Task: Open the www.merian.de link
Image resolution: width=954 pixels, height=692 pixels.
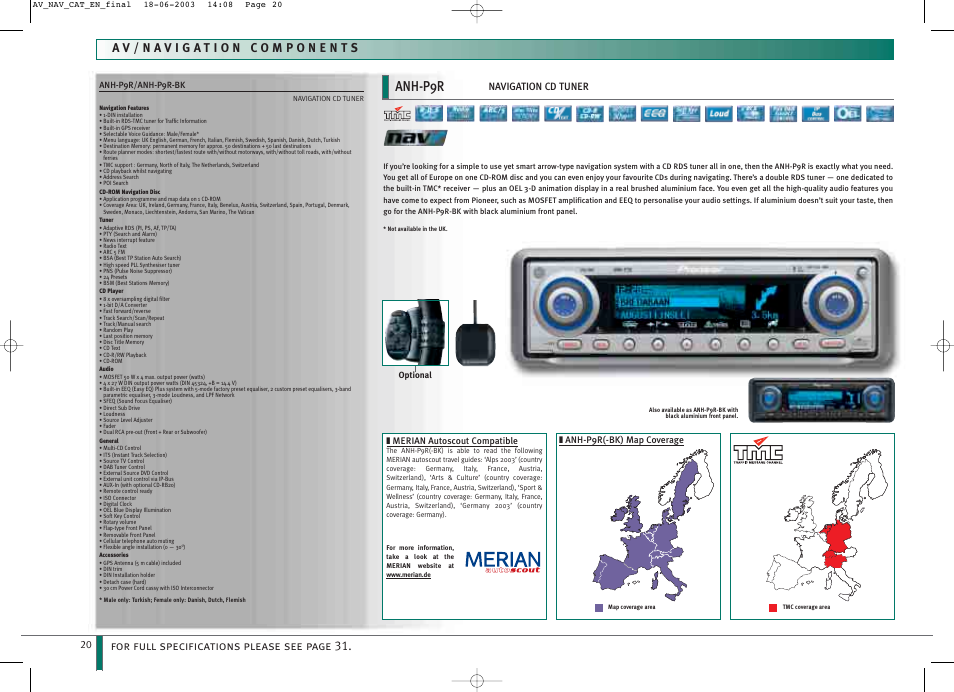Action: pos(408,575)
